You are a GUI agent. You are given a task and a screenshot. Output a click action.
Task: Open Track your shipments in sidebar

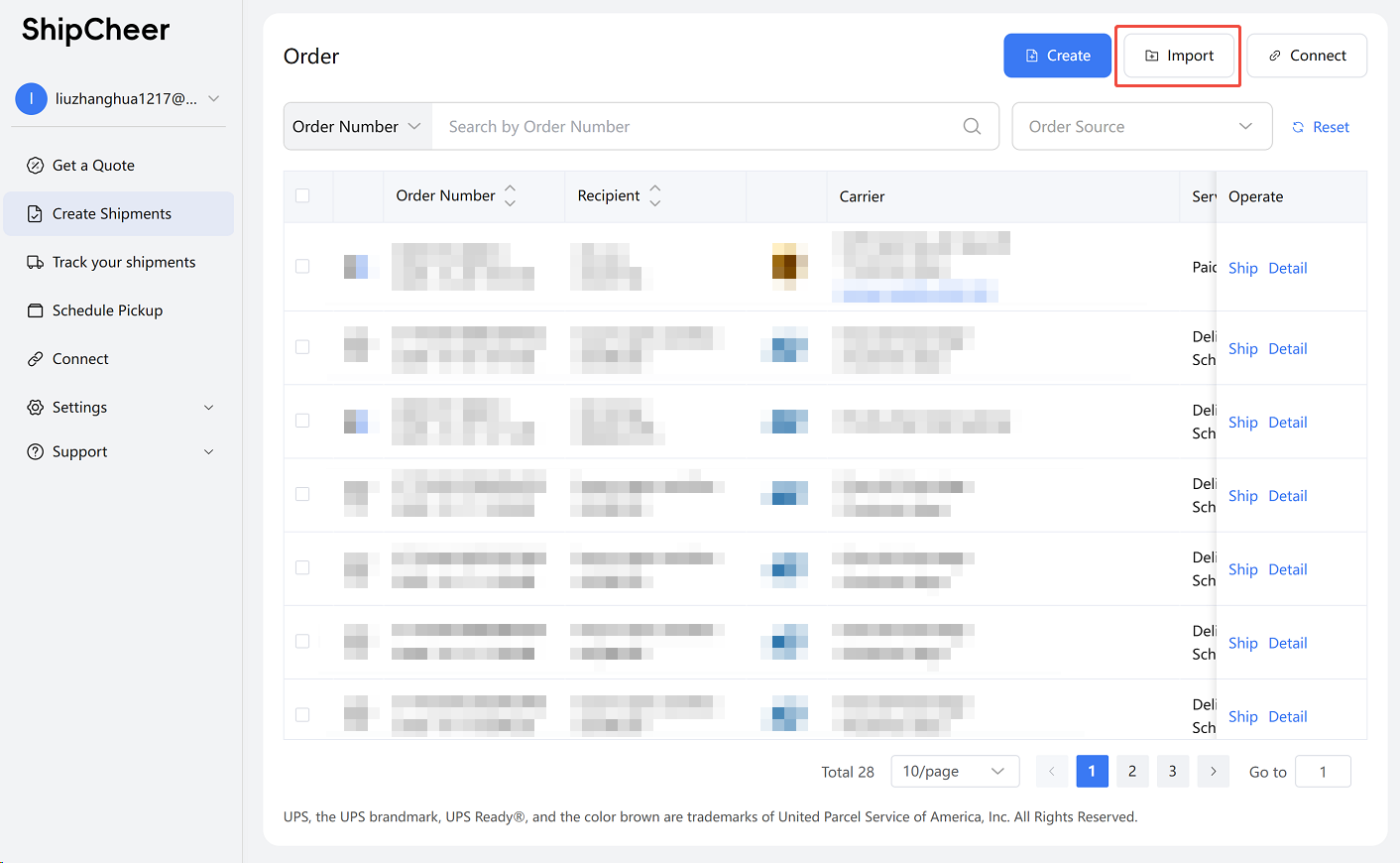pos(123,262)
